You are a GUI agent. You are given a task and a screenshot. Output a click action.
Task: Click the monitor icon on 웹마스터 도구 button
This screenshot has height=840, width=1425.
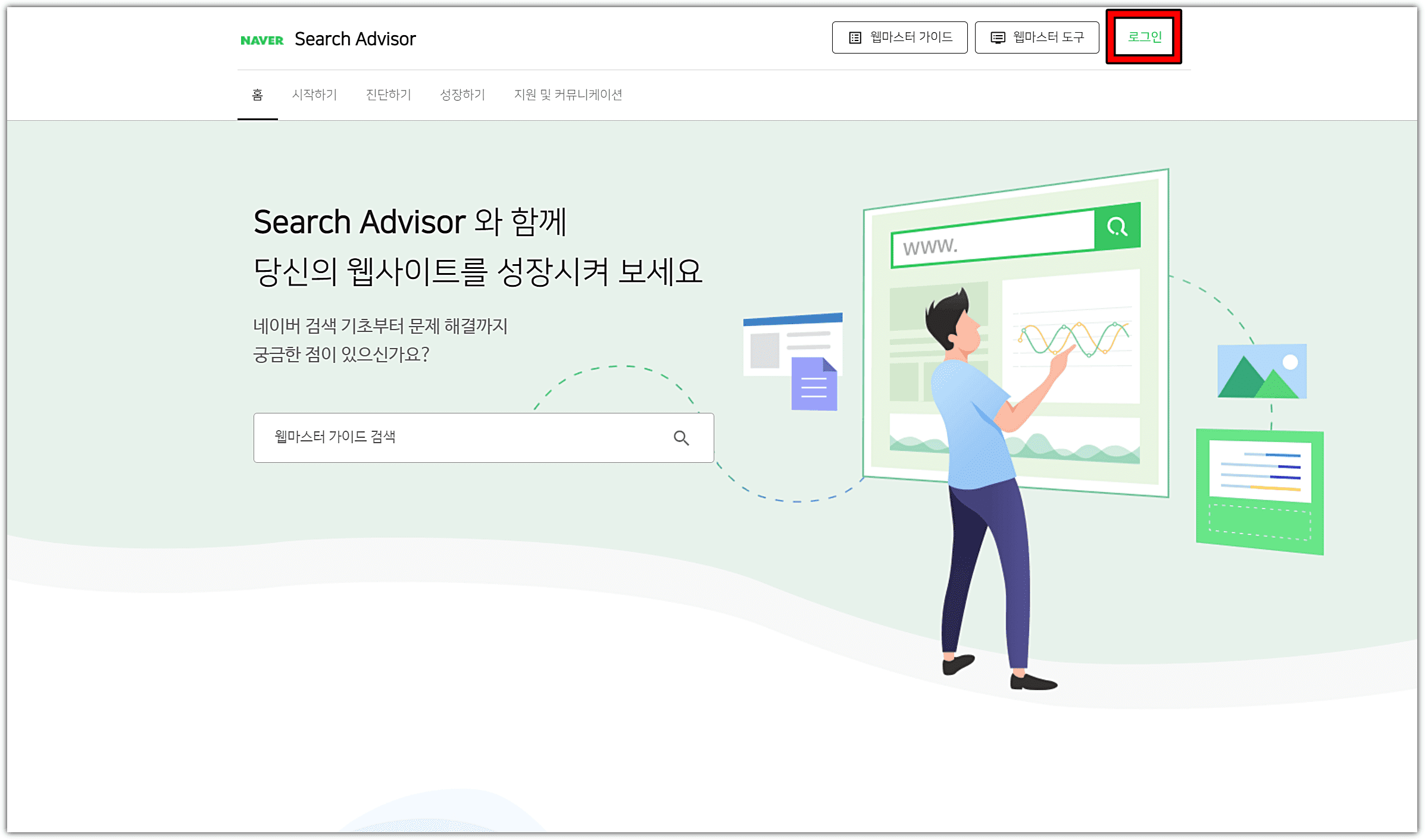click(x=998, y=38)
